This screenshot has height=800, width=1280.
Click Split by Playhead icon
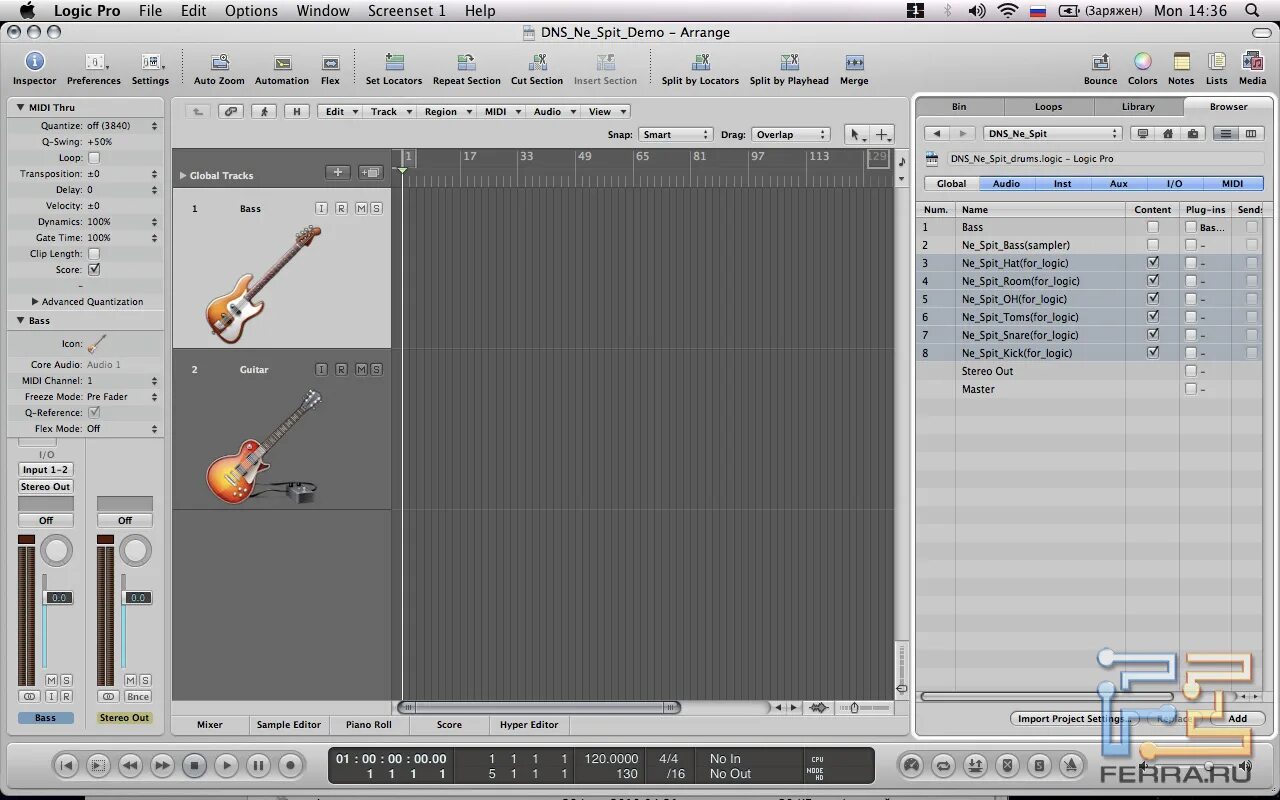tap(789, 63)
